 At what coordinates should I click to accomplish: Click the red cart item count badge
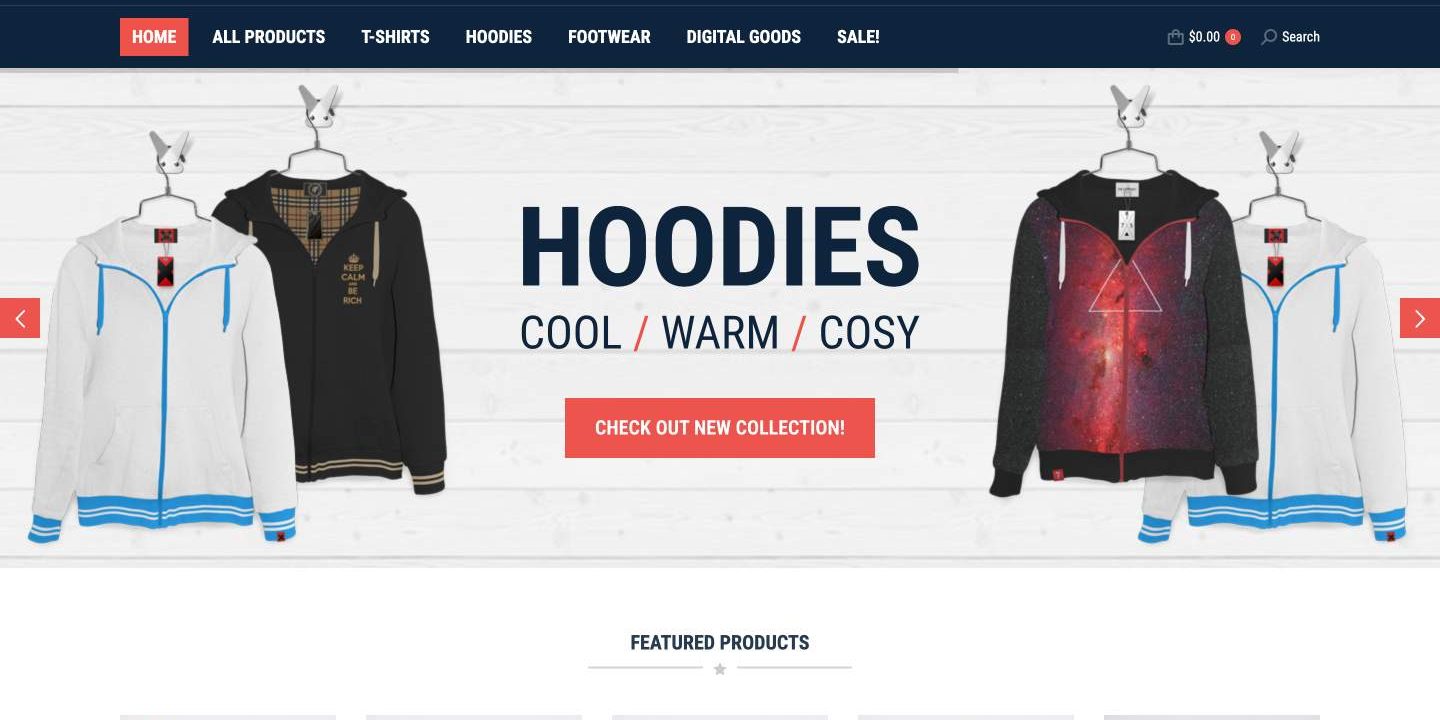1233,37
